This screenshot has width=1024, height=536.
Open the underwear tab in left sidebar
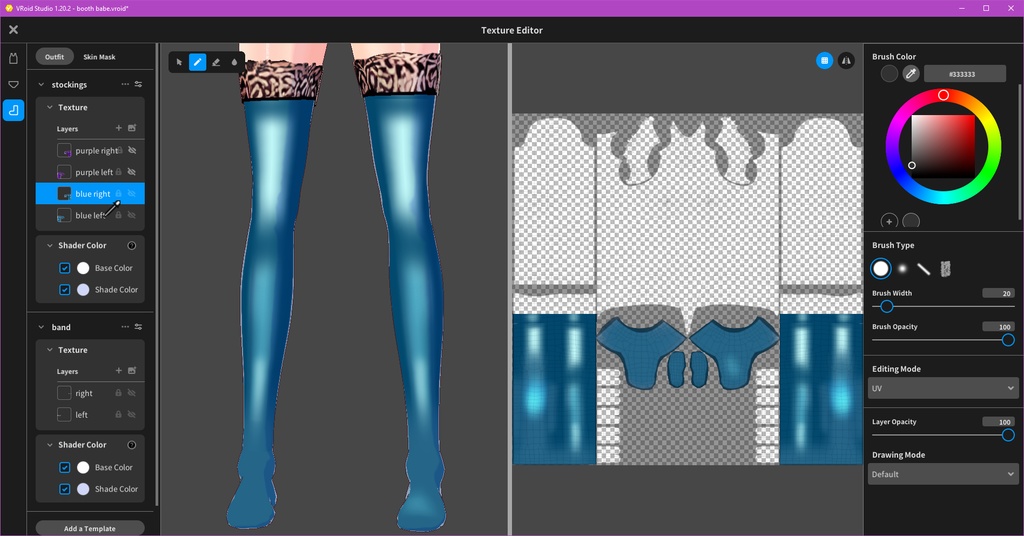click(13, 84)
